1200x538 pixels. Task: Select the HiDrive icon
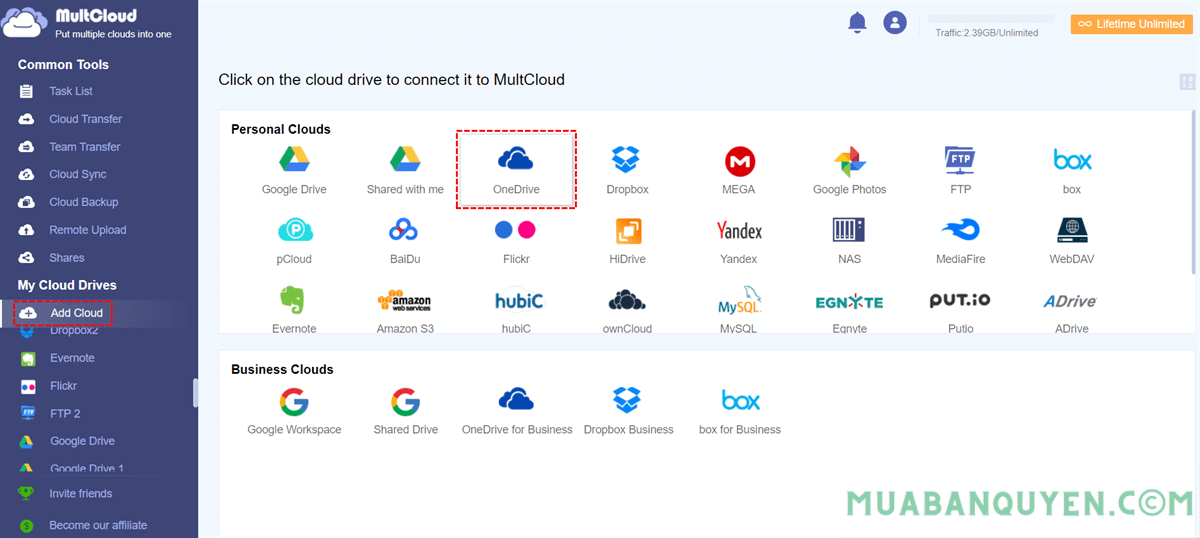(627, 231)
